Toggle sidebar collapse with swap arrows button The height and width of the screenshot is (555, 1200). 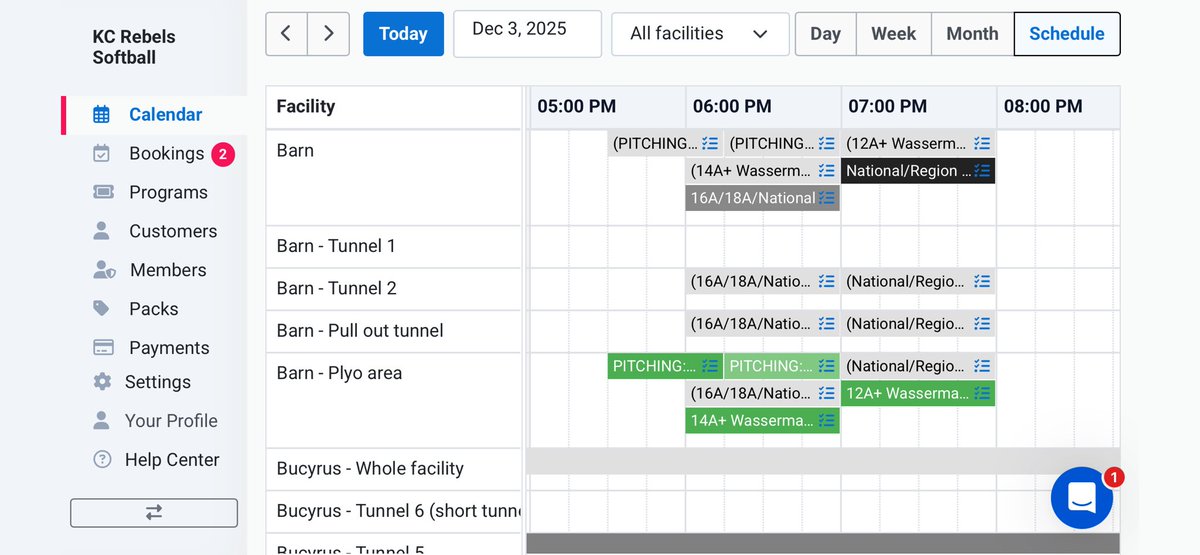[154, 512]
